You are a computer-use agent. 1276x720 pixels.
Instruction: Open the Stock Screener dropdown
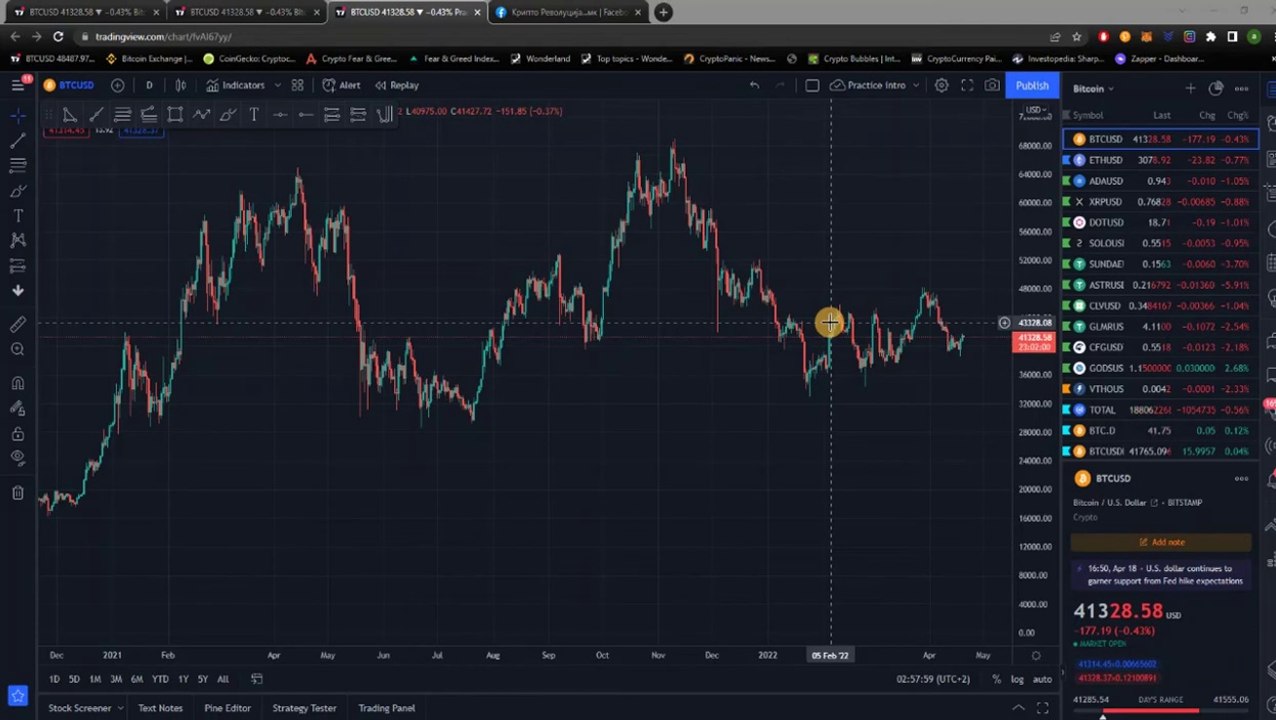tap(85, 708)
